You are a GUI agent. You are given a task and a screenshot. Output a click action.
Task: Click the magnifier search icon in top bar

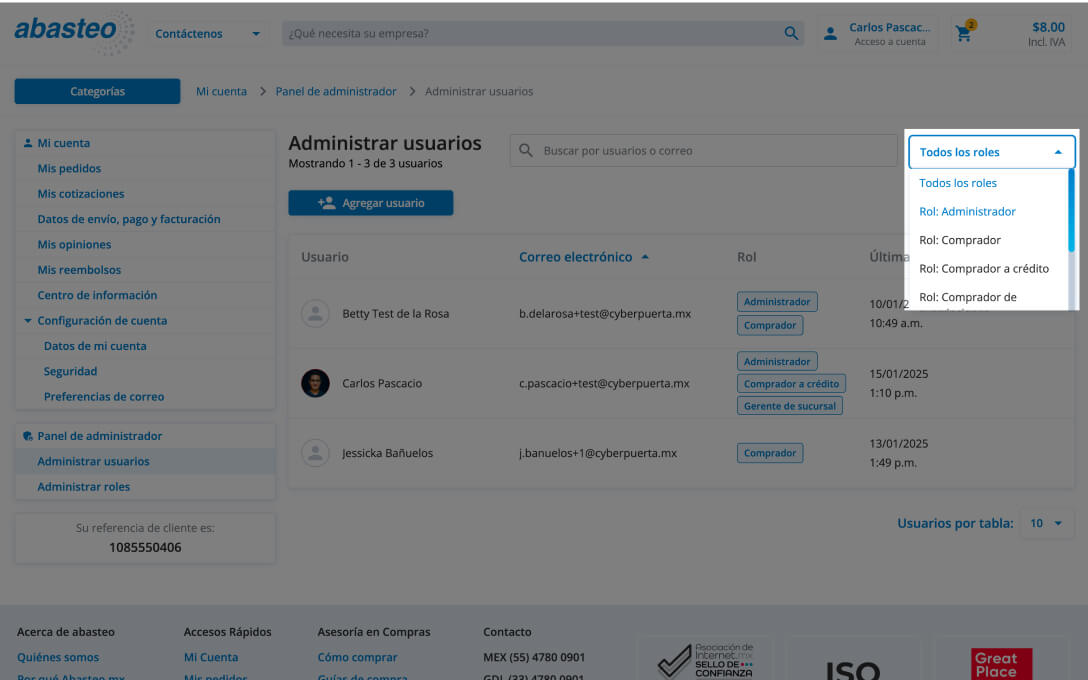(x=791, y=33)
